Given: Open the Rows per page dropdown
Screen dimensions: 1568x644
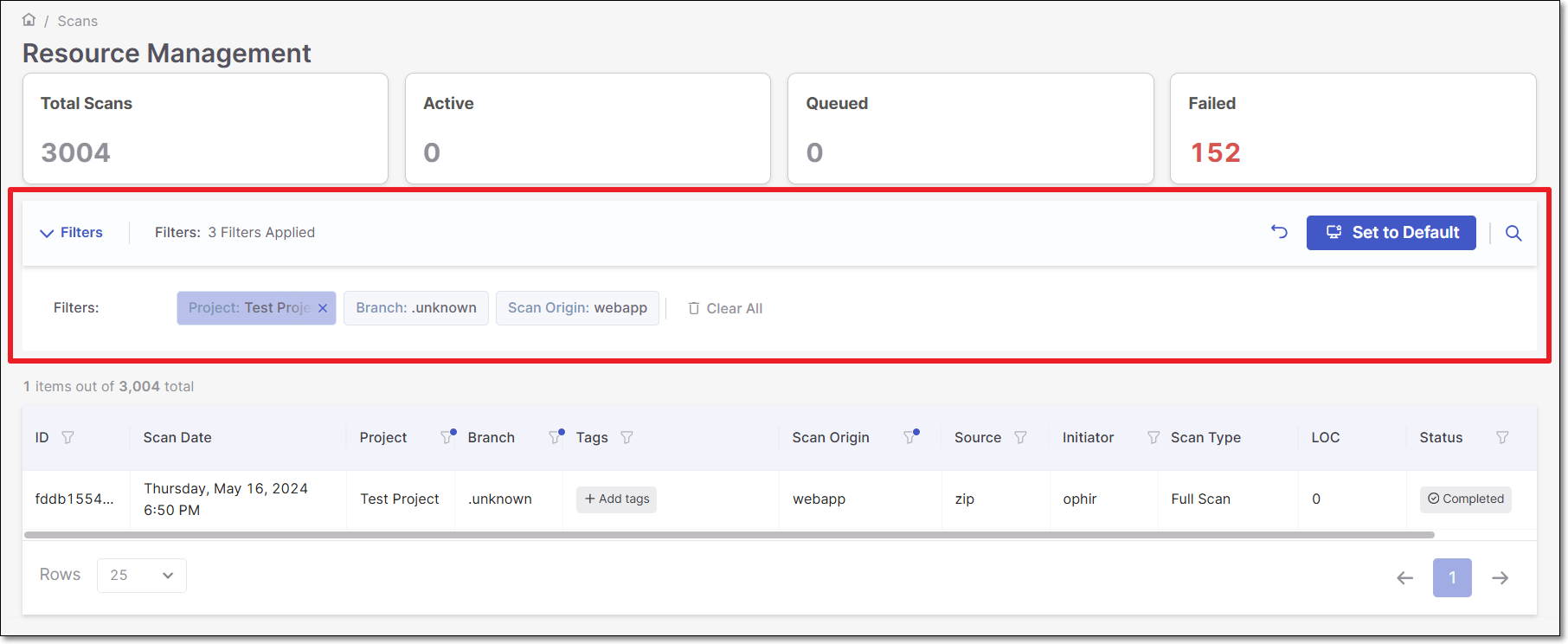Looking at the screenshot, I should pyautogui.click(x=142, y=576).
